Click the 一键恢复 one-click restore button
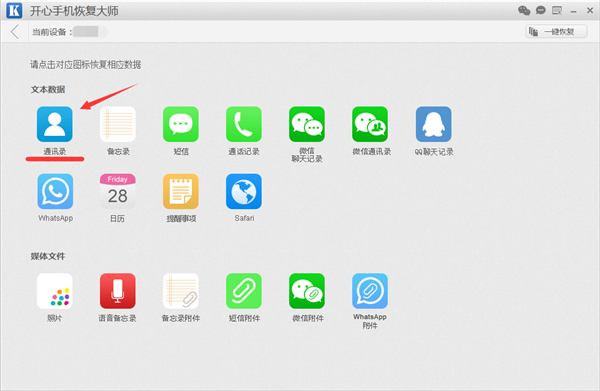The image size is (600, 391). pyautogui.click(x=556, y=31)
